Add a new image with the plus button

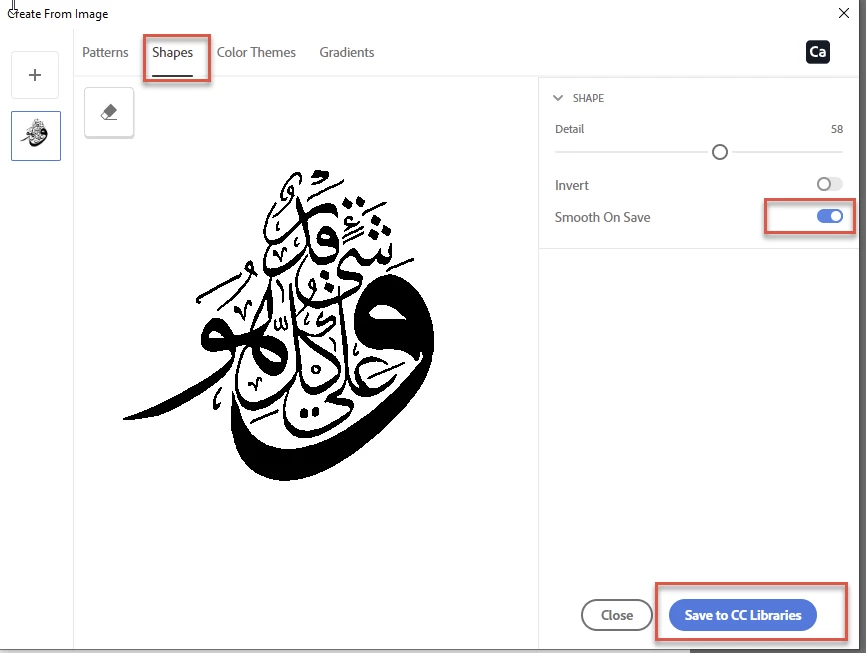click(35, 75)
